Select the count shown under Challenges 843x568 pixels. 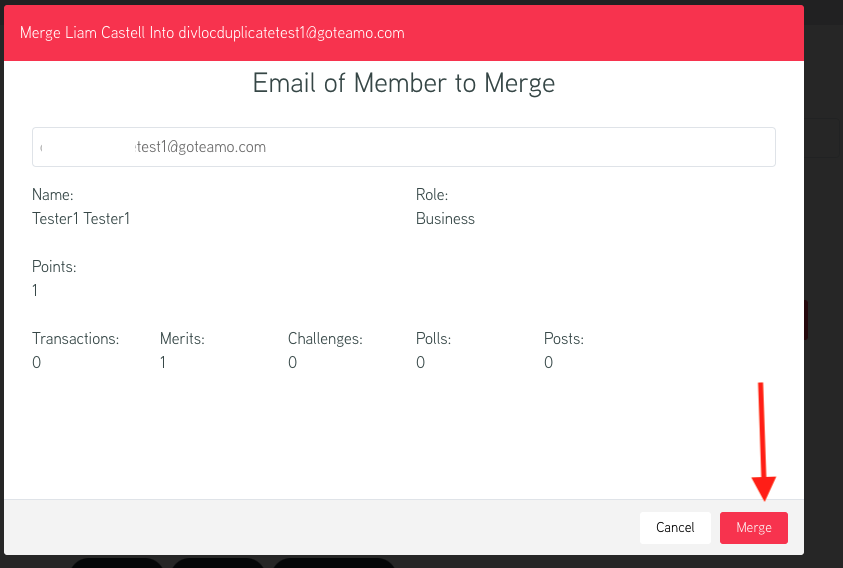point(292,363)
